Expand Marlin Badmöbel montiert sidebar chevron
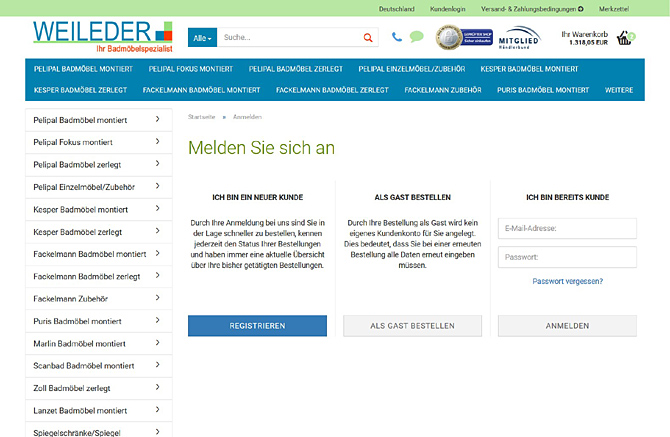The height and width of the screenshot is (437, 670). (x=157, y=343)
